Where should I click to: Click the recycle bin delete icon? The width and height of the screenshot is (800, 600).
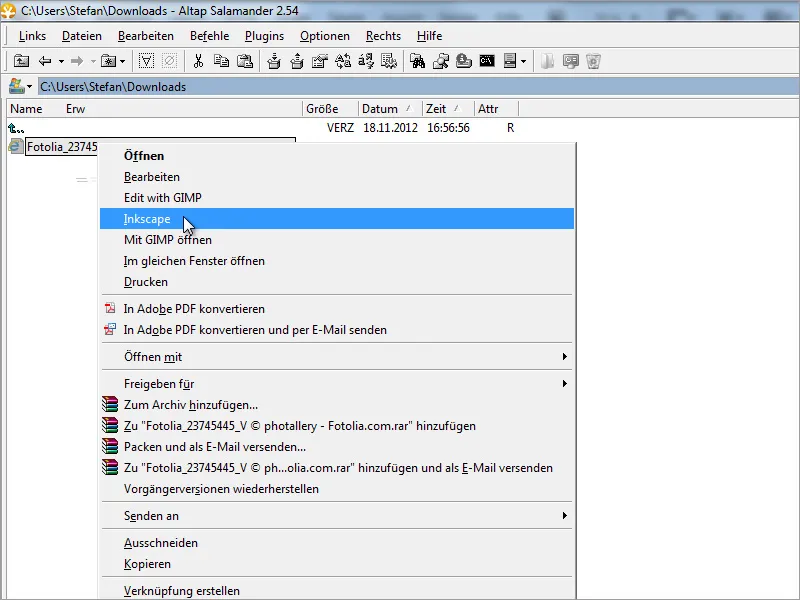[593, 61]
